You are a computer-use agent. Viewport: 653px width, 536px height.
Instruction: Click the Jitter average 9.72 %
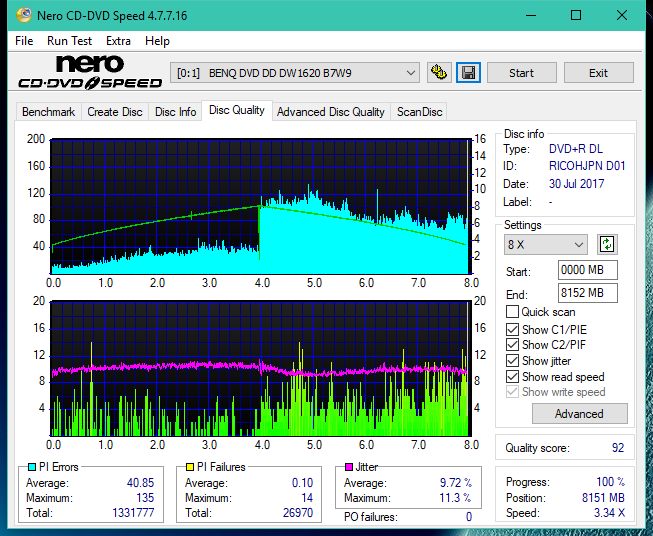coord(456,483)
